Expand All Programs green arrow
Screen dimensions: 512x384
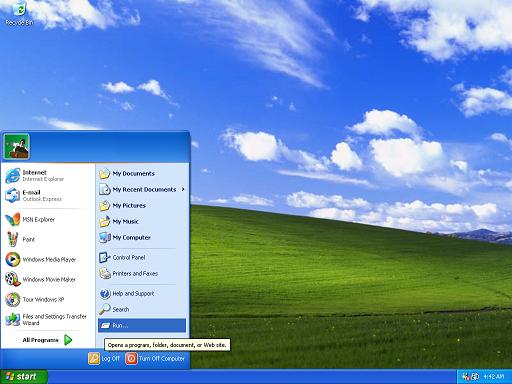click(68, 340)
